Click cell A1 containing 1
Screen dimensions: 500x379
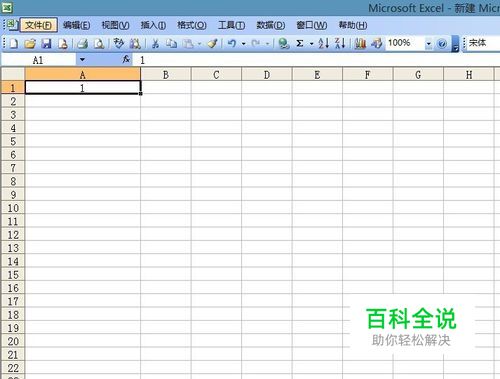click(83, 88)
